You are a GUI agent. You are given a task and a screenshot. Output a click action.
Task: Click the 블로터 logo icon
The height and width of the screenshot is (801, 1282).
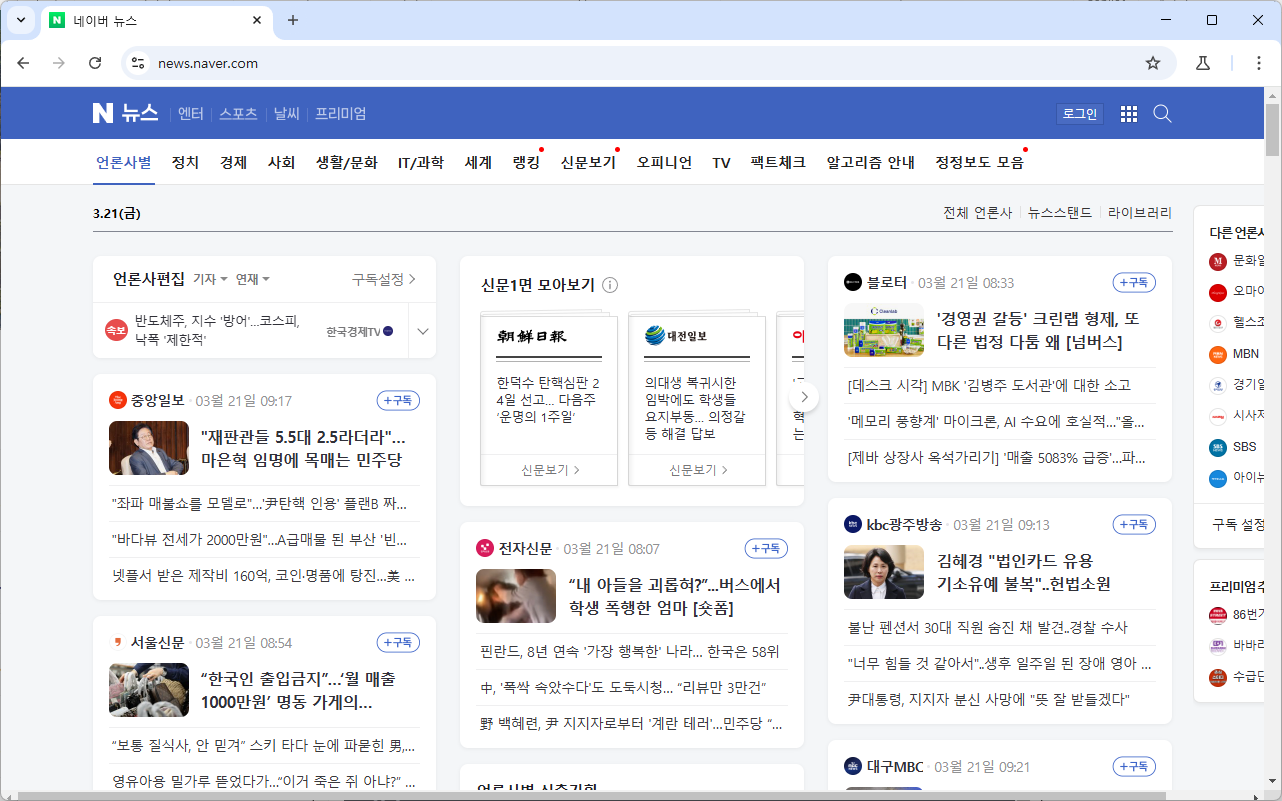click(853, 282)
